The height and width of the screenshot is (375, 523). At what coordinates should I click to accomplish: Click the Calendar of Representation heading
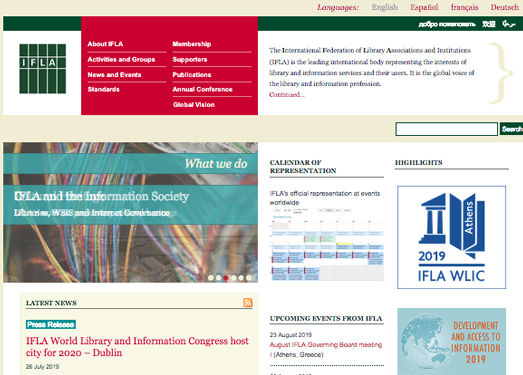[303, 166]
